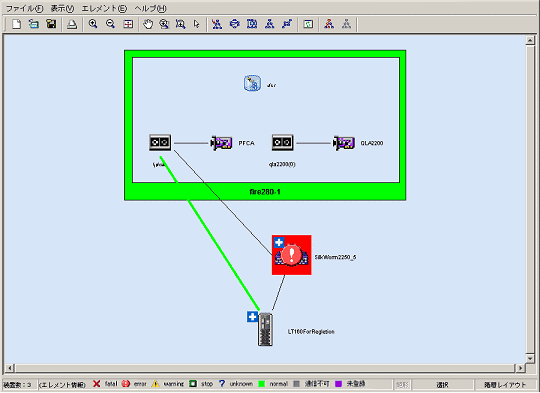Click the vertical scrollbar down arrow
Viewport: 540px width, 393px height.
tap(530, 358)
